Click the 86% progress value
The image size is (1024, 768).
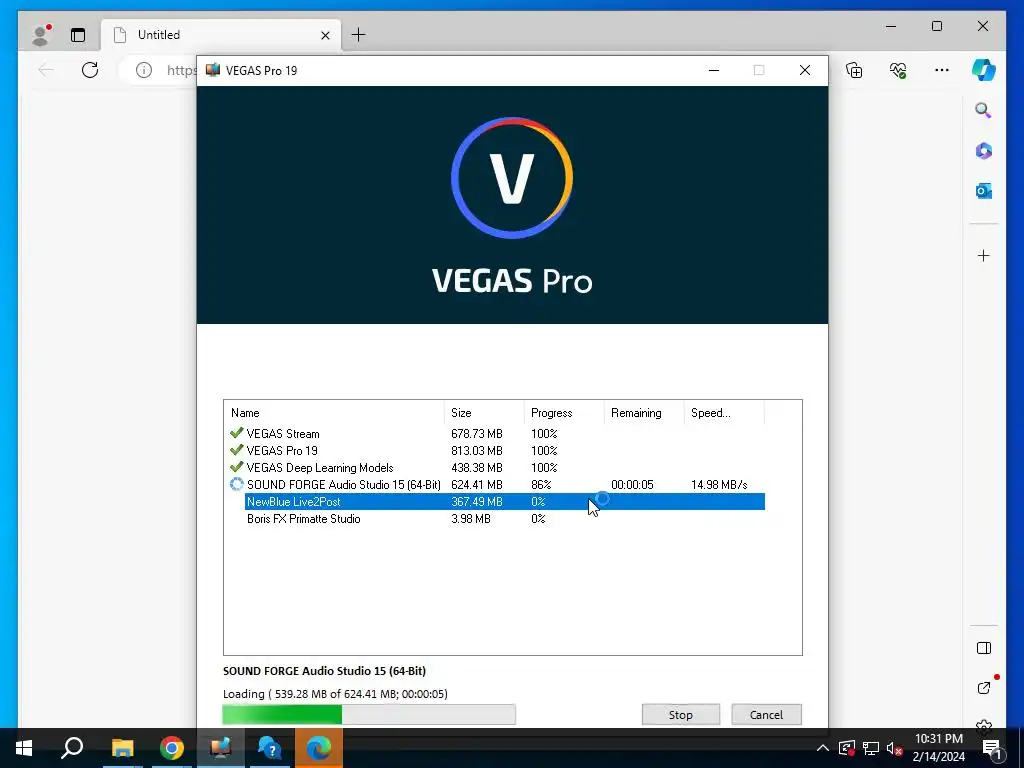pos(541,485)
